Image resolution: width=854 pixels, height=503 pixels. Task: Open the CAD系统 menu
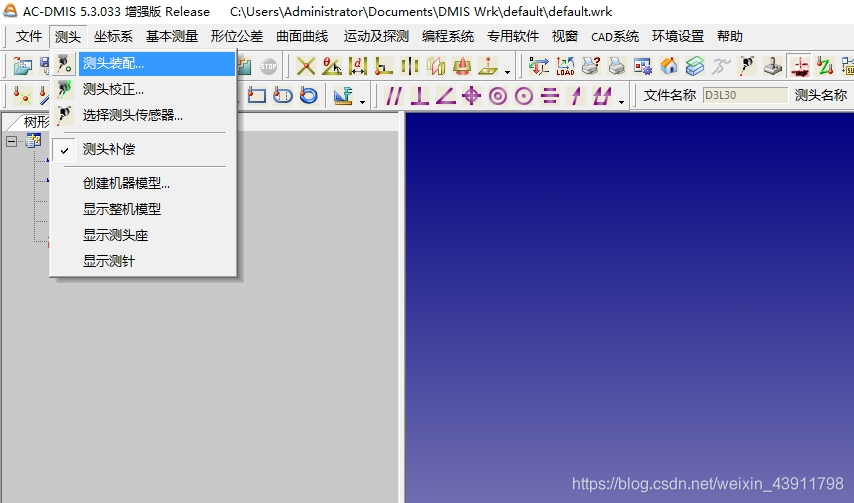615,36
